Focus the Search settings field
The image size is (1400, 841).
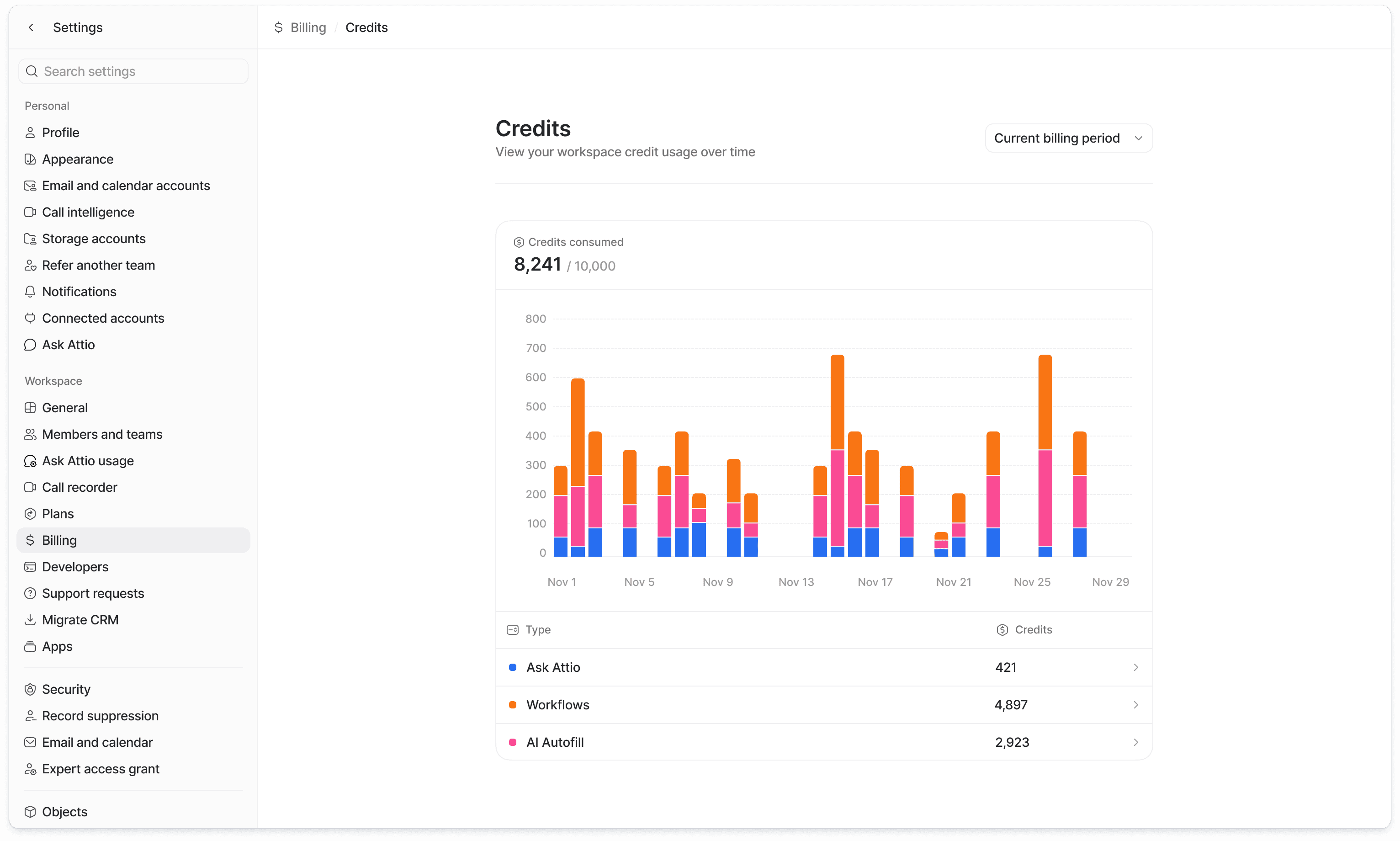[x=134, y=71]
